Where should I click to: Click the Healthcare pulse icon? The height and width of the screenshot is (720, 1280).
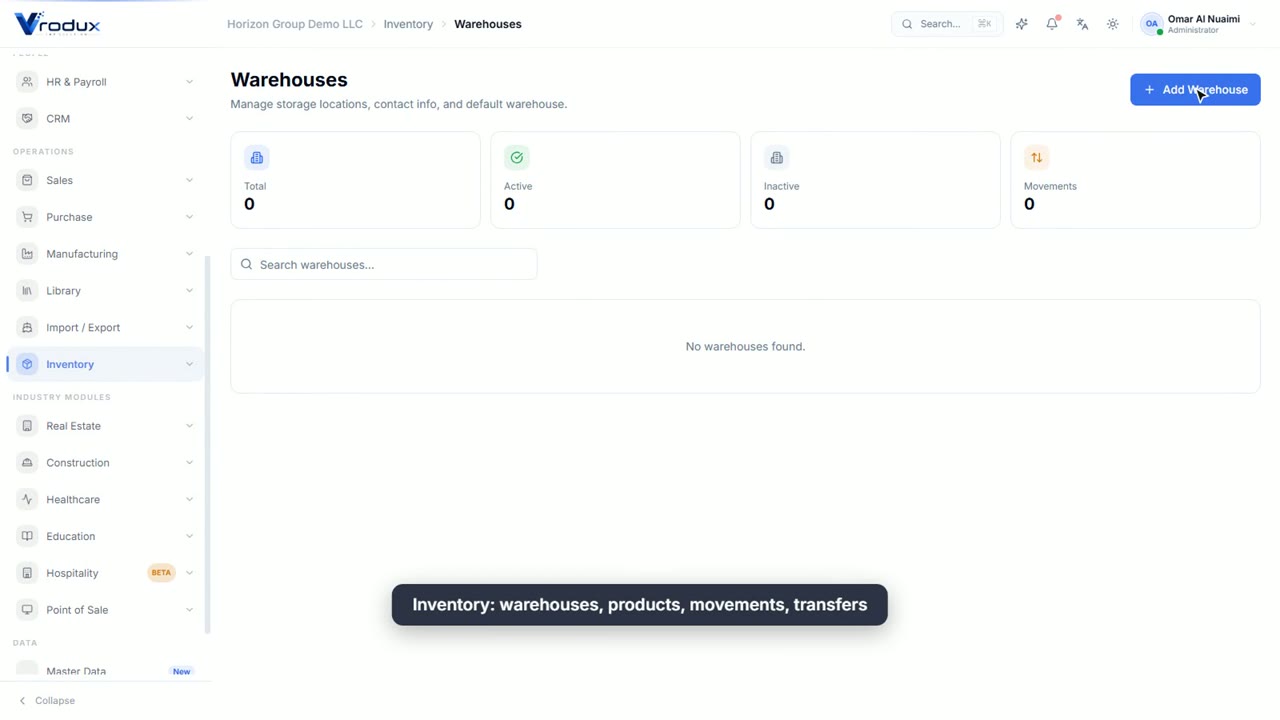(x=27, y=499)
